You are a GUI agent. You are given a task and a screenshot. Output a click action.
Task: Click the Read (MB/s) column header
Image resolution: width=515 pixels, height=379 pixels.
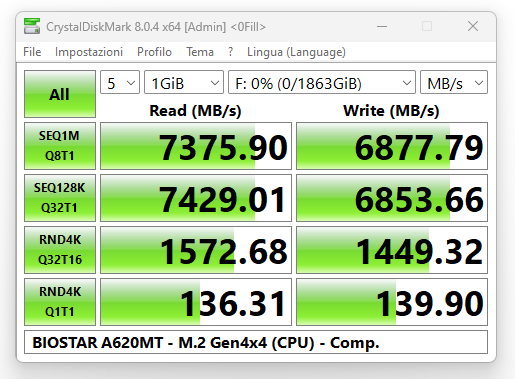(x=195, y=111)
